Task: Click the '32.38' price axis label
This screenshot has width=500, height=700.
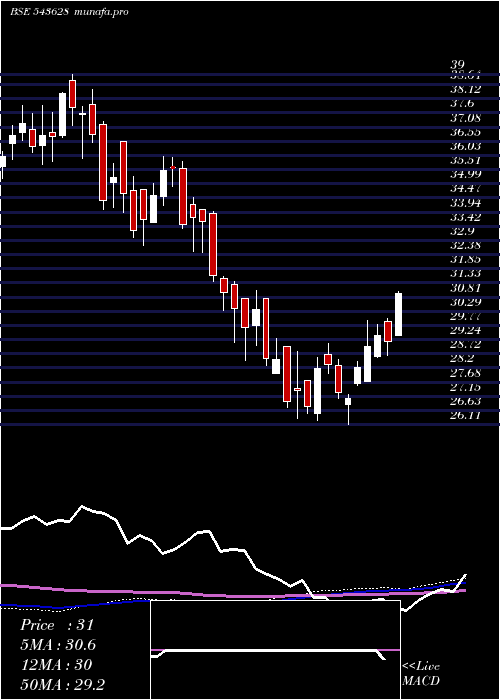Action: [466, 246]
